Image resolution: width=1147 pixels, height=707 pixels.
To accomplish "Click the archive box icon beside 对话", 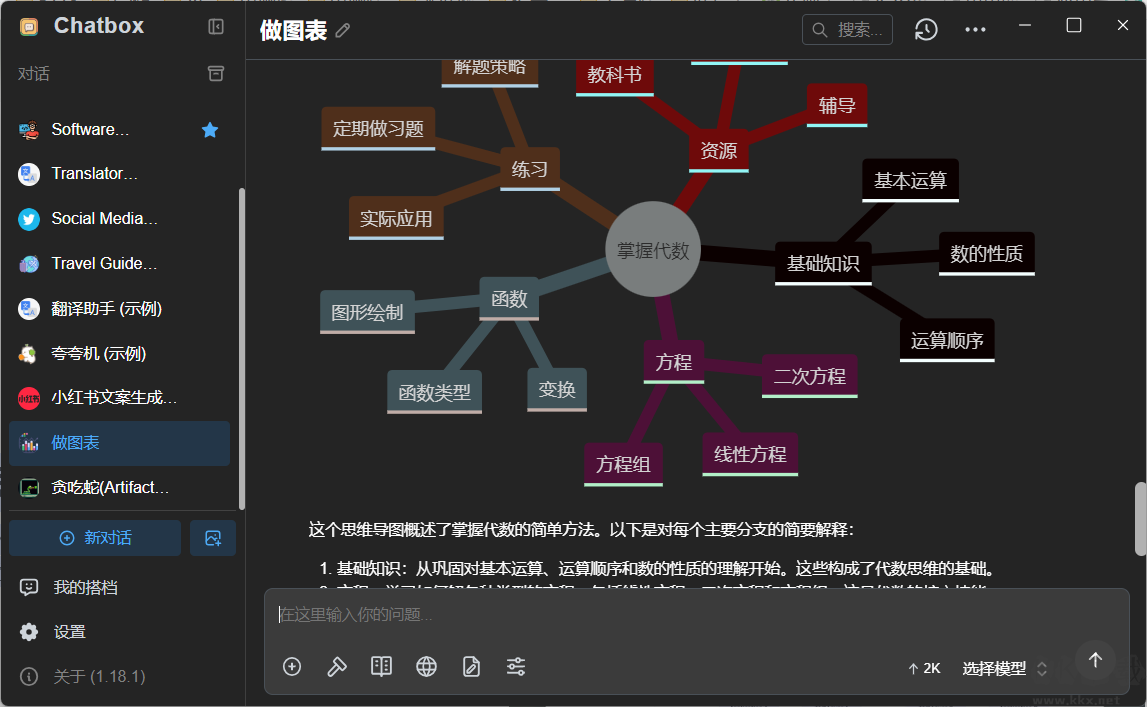I will [x=216, y=74].
